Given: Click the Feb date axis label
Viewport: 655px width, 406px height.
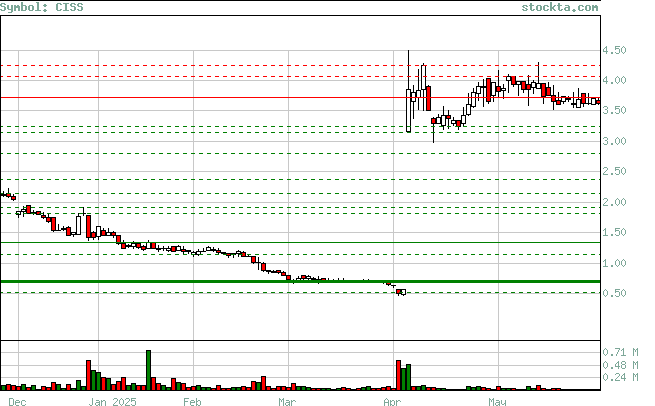Looking at the screenshot, I should click(192, 402).
